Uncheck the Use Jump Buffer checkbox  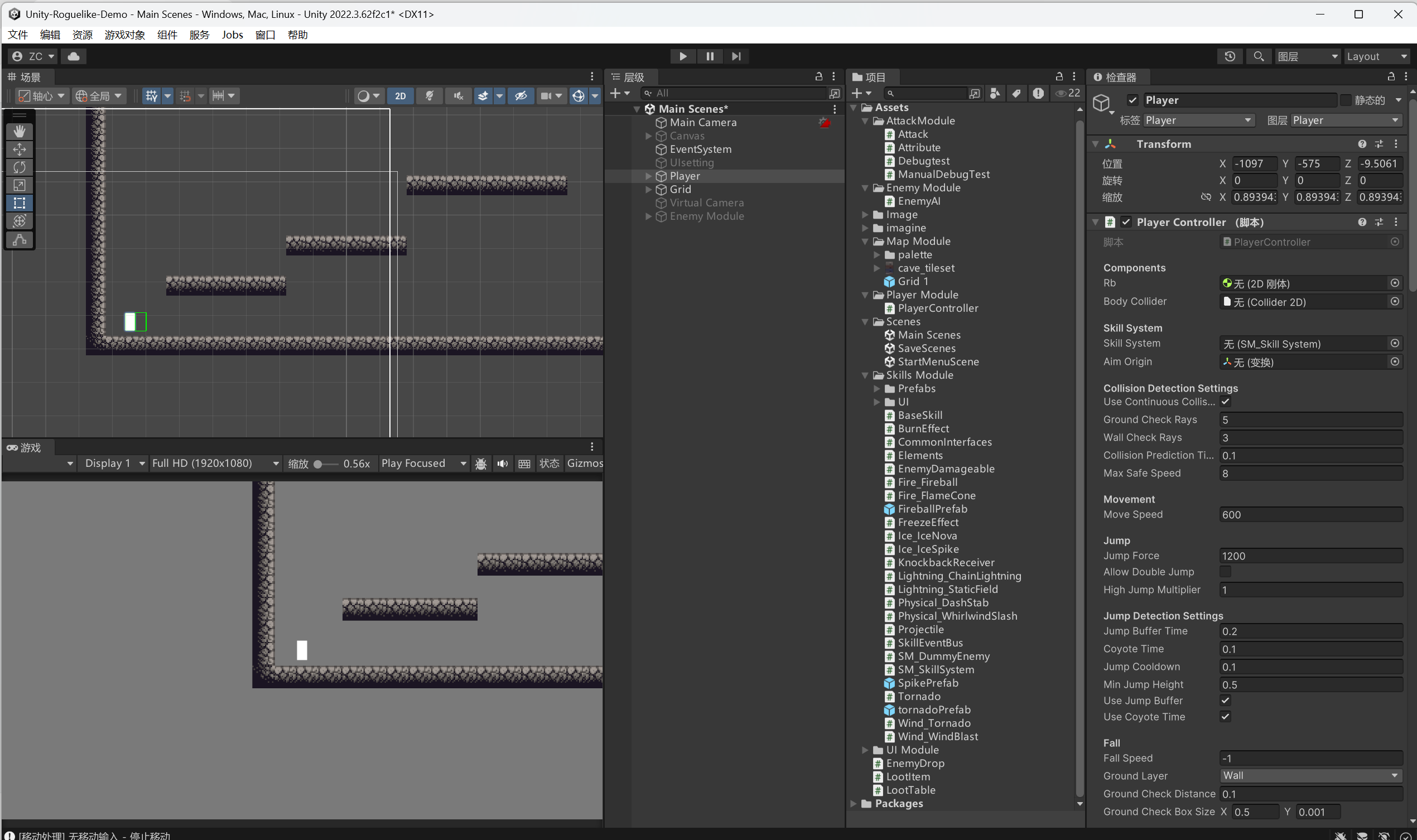coord(1225,701)
